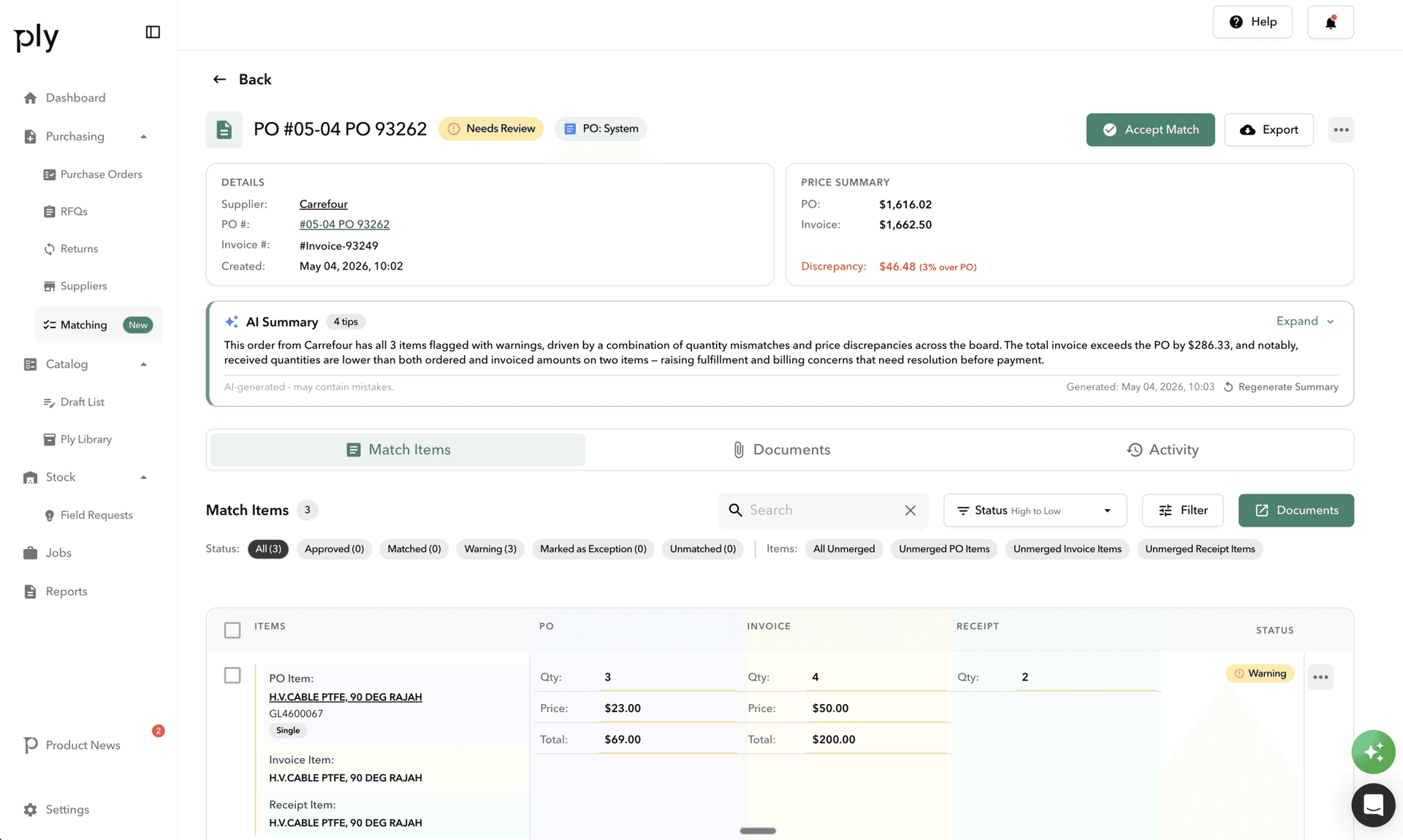Switch to the Match Items tab

pyautogui.click(x=398, y=450)
